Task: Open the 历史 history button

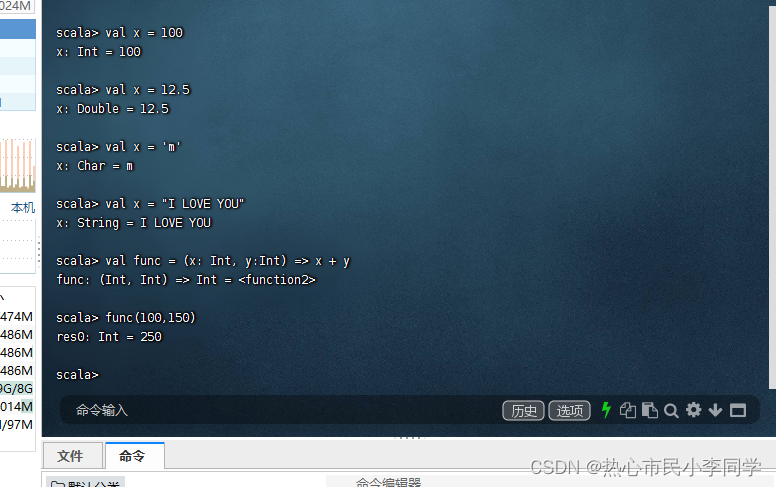Action: click(523, 411)
